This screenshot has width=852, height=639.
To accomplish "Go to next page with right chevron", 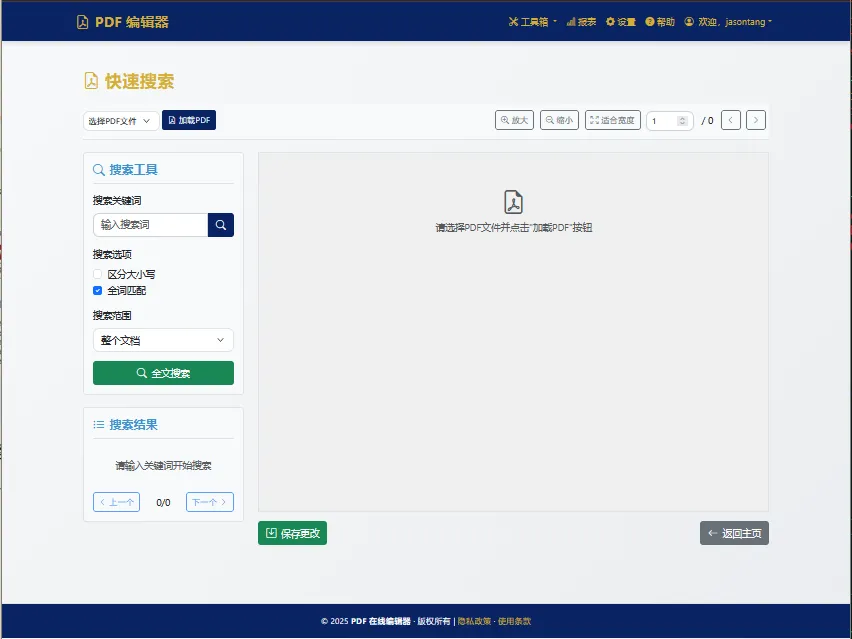I will coord(755,120).
